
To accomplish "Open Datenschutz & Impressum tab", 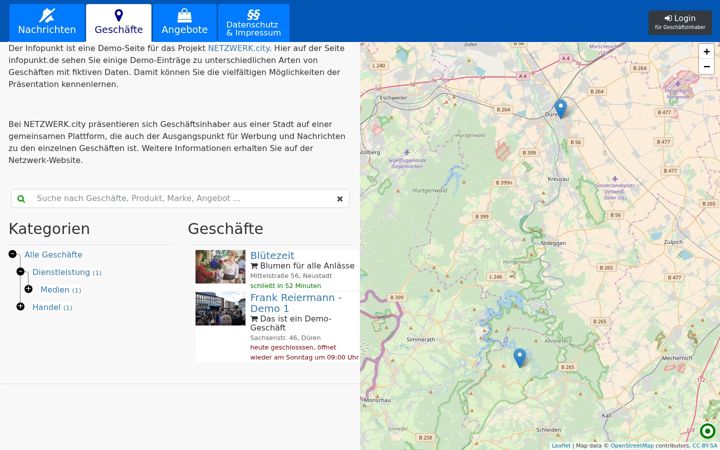I will [253, 23].
